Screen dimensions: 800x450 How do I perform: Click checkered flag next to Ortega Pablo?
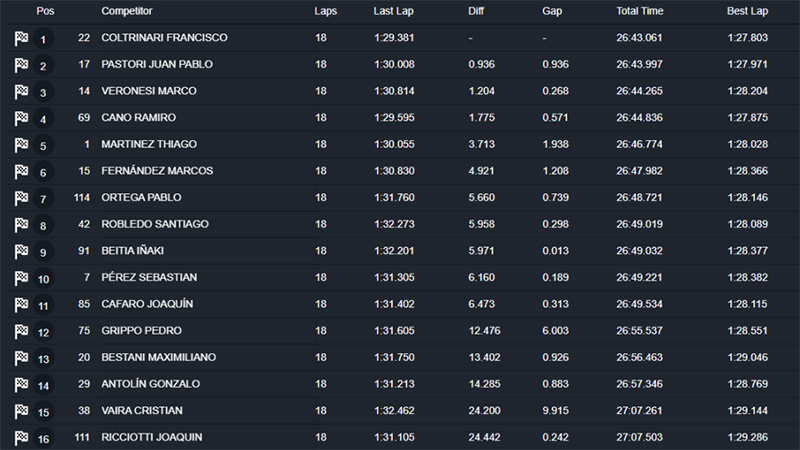pyautogui.click(x=21, y=198)
